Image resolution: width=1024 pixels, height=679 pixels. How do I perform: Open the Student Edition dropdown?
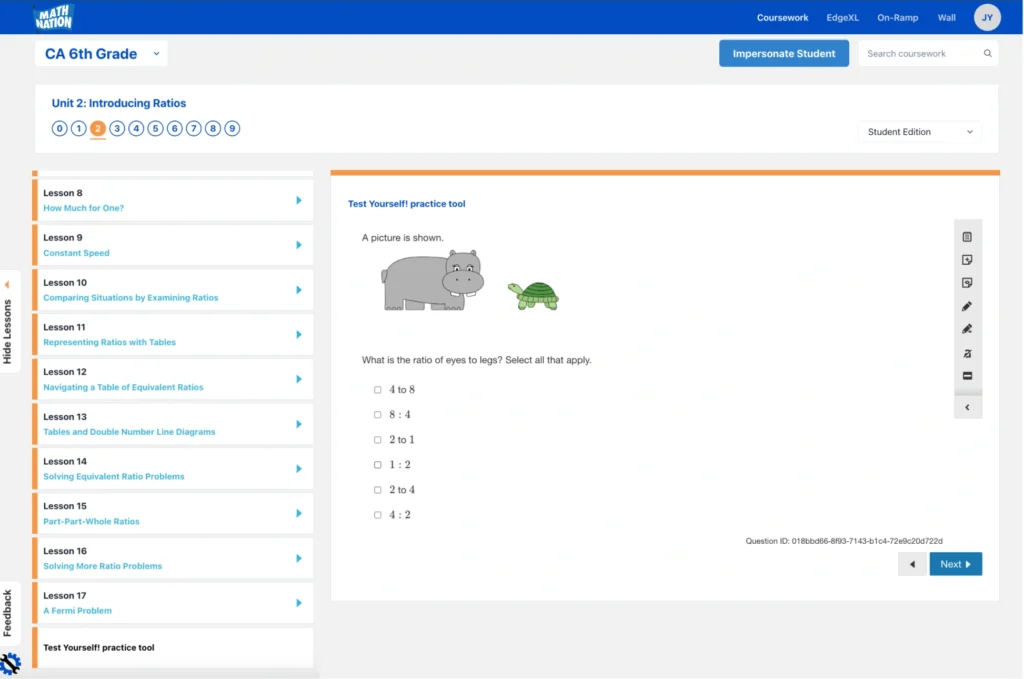coord(919,132)
